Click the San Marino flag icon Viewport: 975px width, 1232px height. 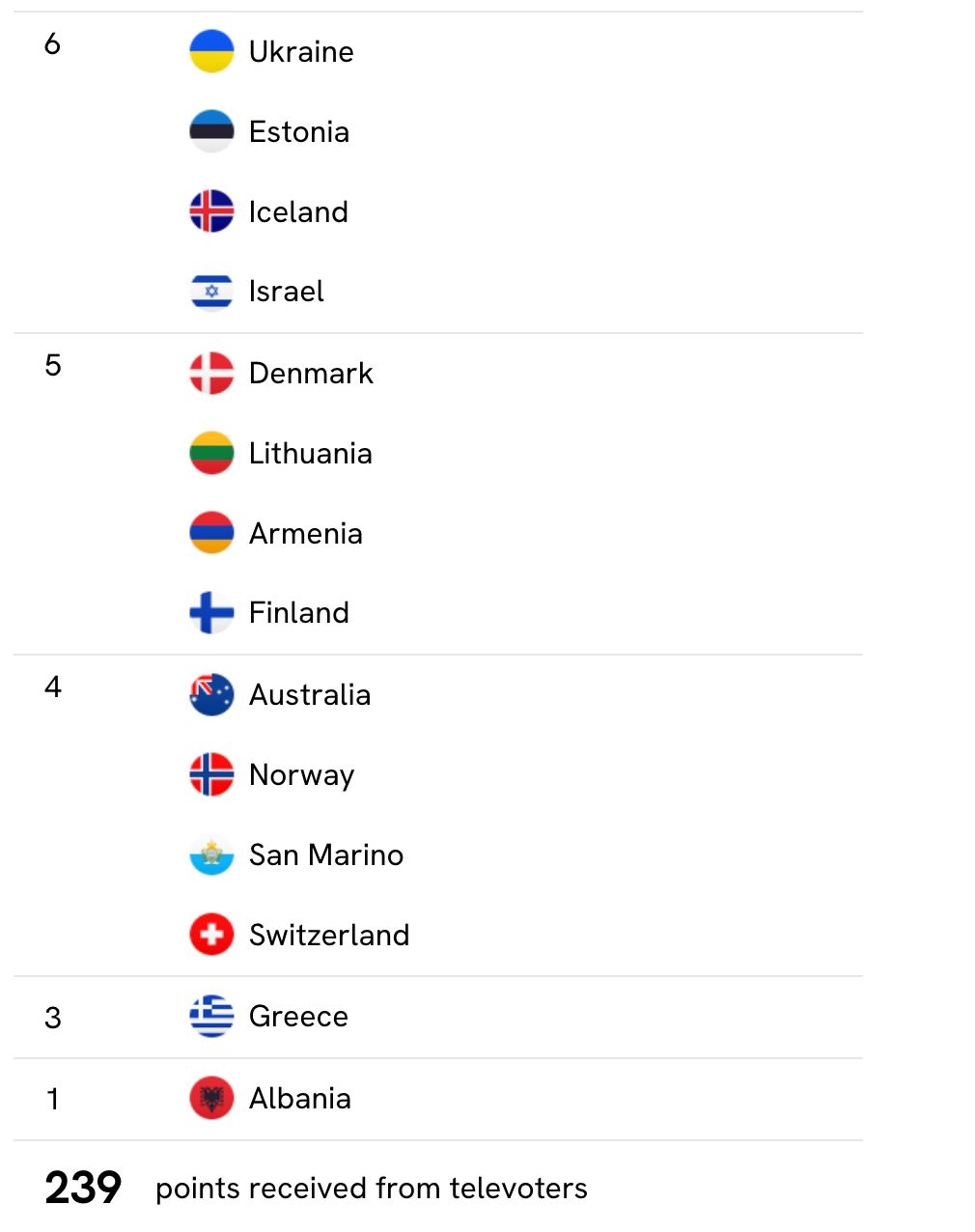pyautogui.click(x=211, y=854)
